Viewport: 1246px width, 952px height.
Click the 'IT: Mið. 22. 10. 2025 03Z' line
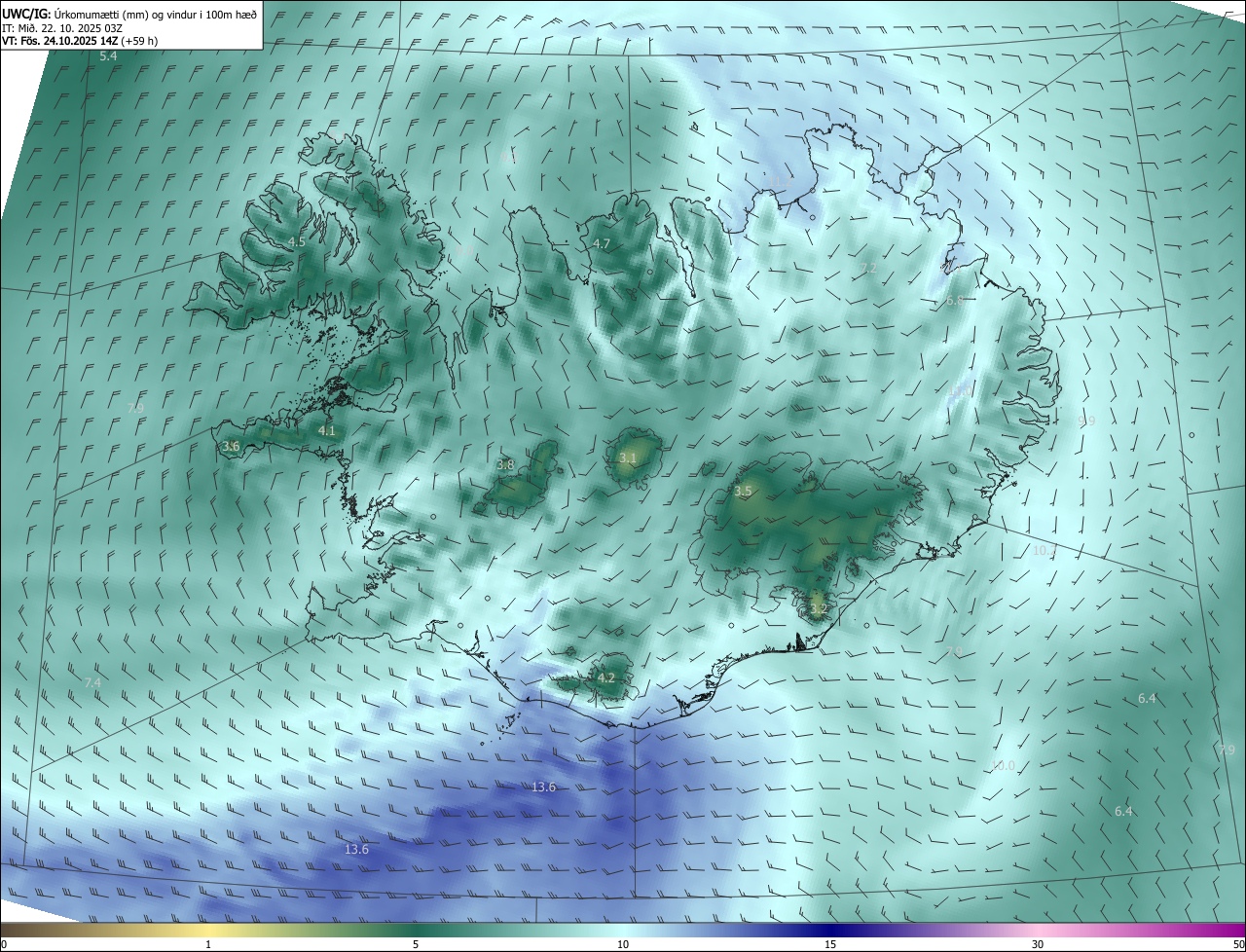62,28
